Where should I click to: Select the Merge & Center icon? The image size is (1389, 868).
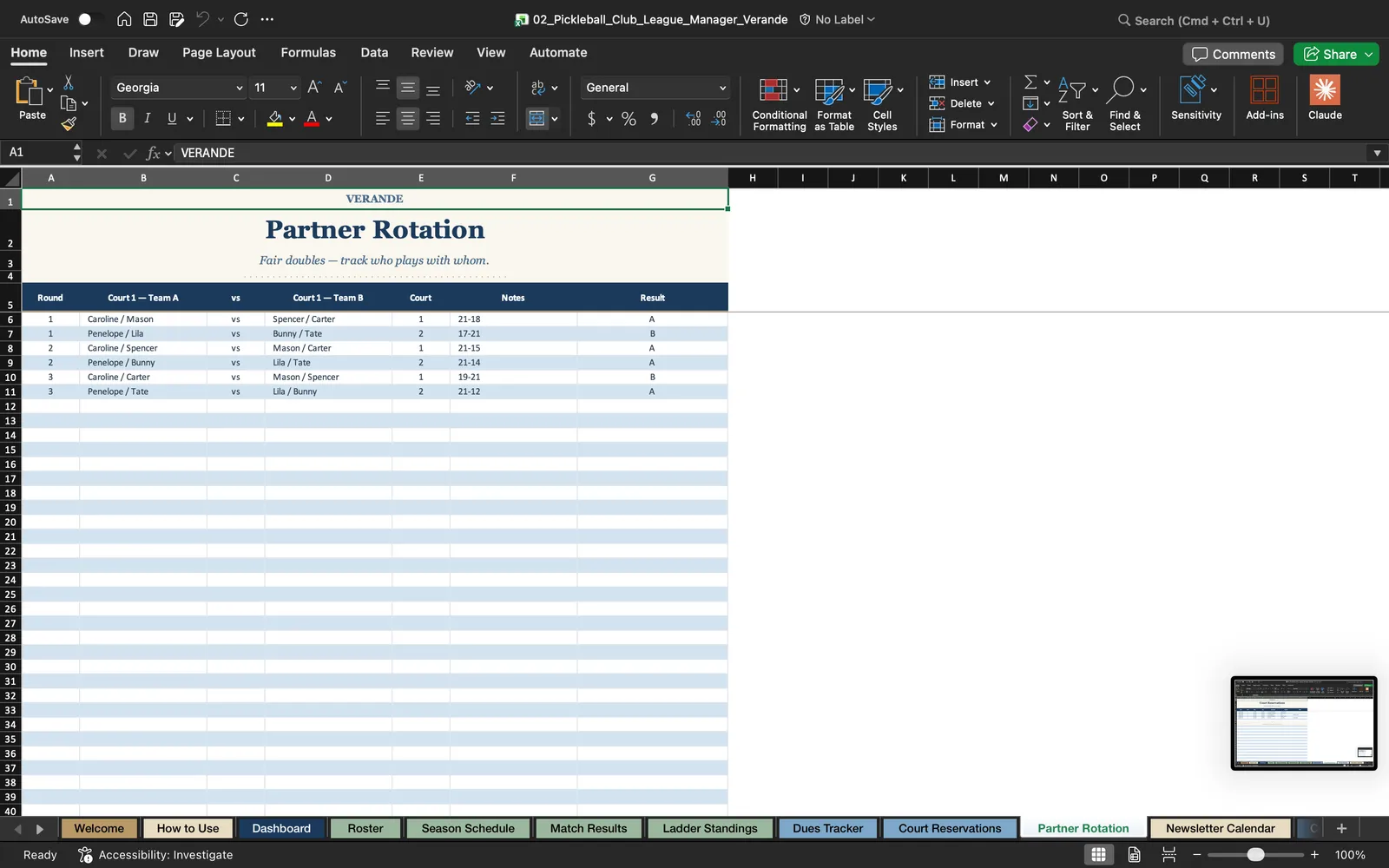537,119
